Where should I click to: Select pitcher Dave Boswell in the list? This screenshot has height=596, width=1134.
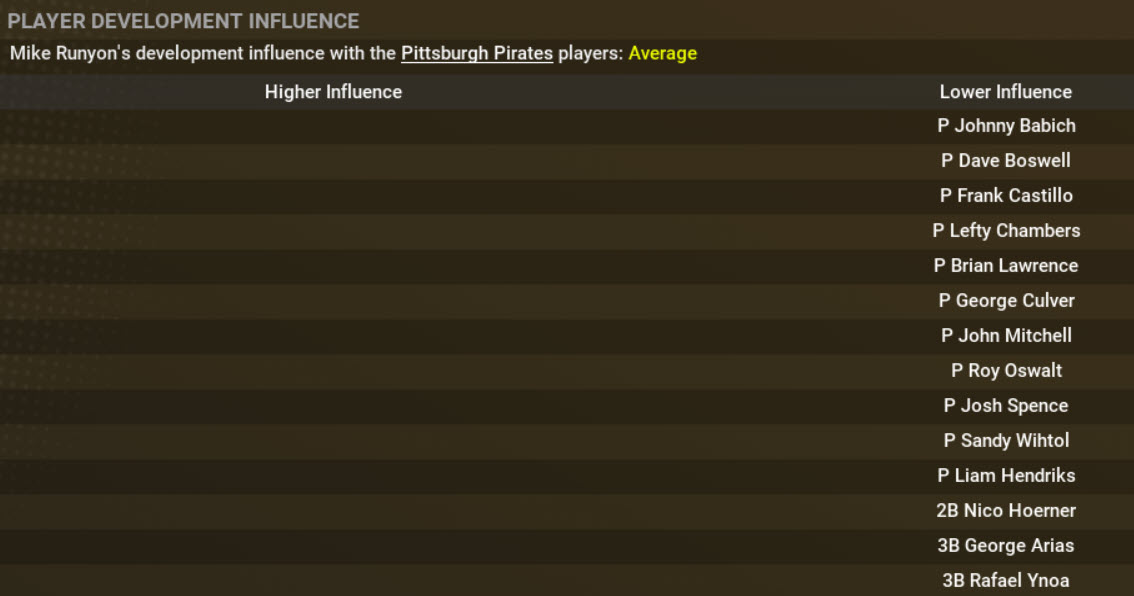(x=1006, y=161)
